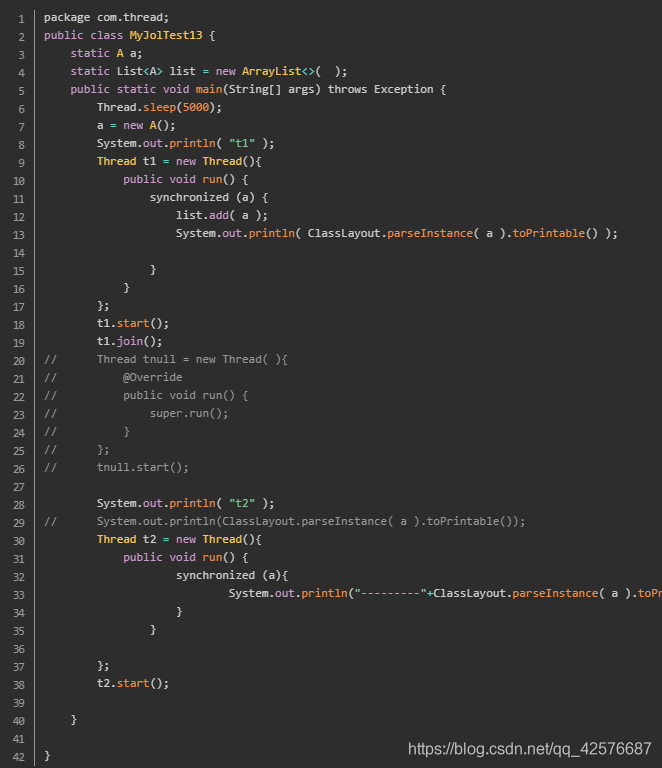Click the "t2" string literal

point(242,504)
